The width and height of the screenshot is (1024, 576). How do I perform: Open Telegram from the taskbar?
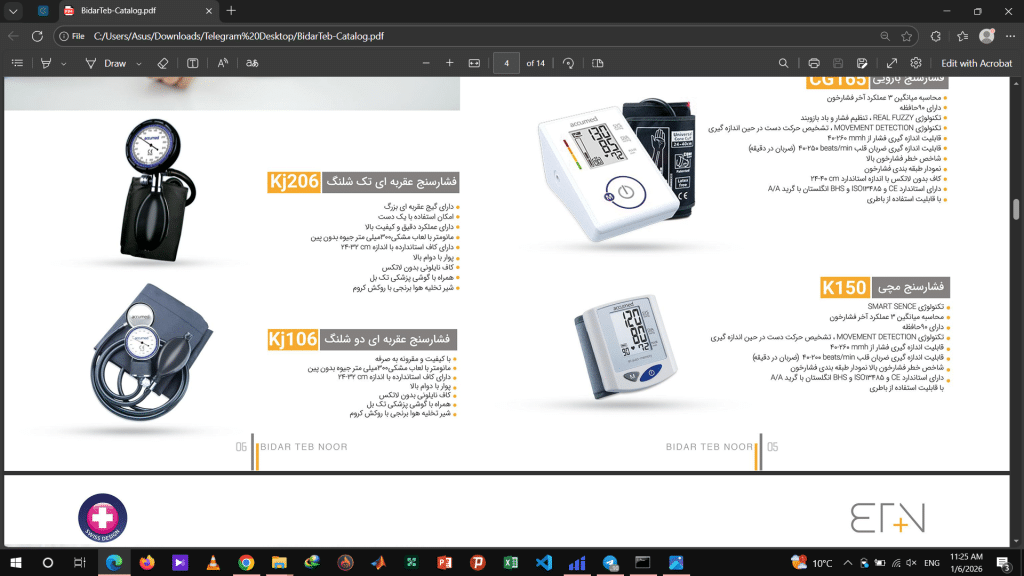click(610, 562)
